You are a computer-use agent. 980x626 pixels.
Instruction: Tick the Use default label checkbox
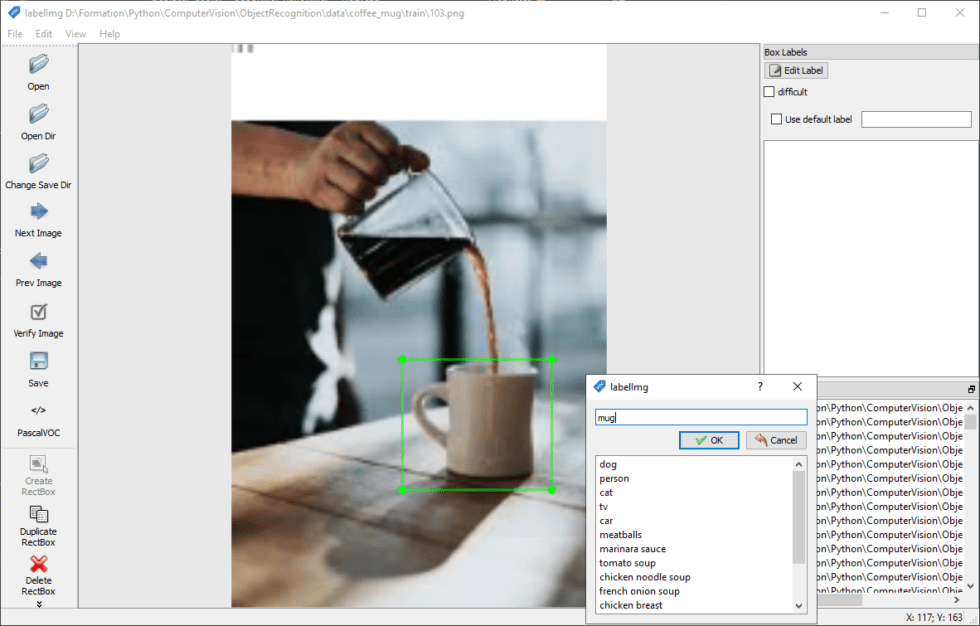[x=777, y=120]
